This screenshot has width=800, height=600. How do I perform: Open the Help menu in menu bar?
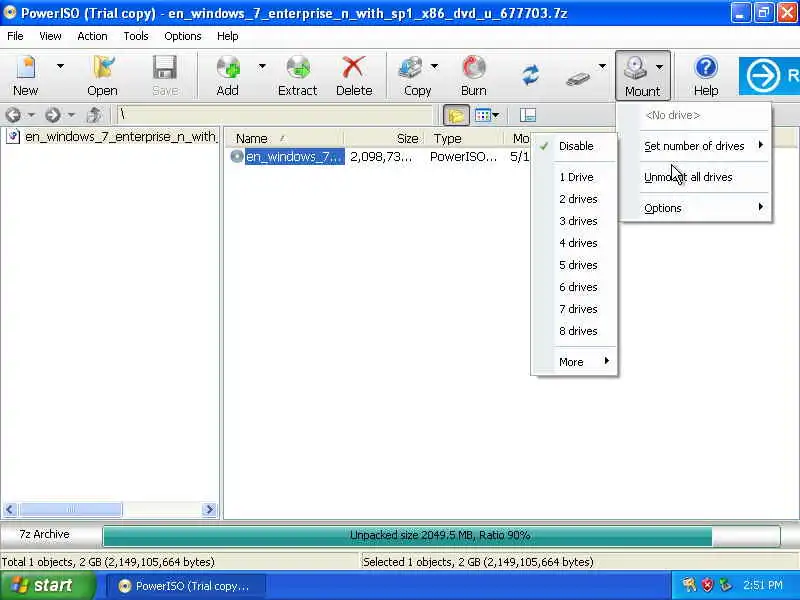[x=228, y=36]
